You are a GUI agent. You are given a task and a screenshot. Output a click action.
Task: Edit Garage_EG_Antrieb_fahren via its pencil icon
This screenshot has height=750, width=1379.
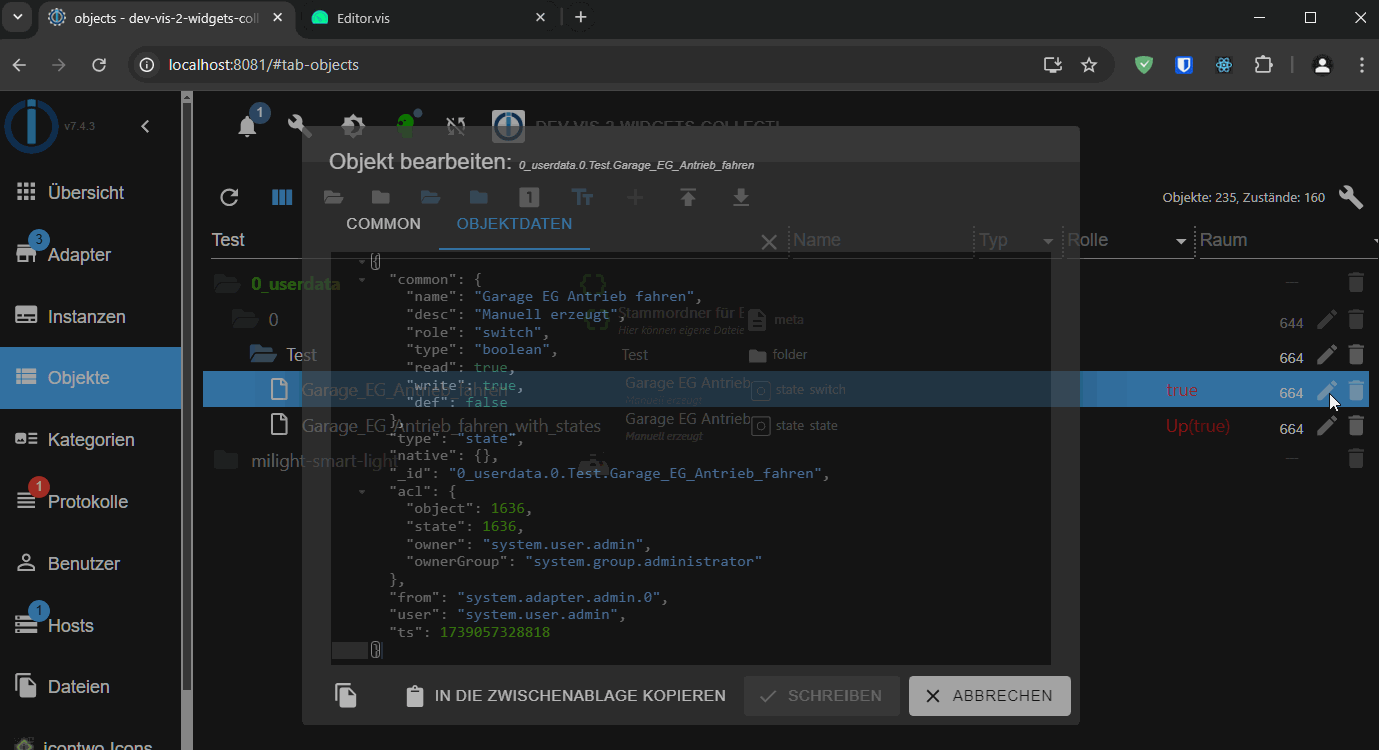click(x=1326, y=391)
